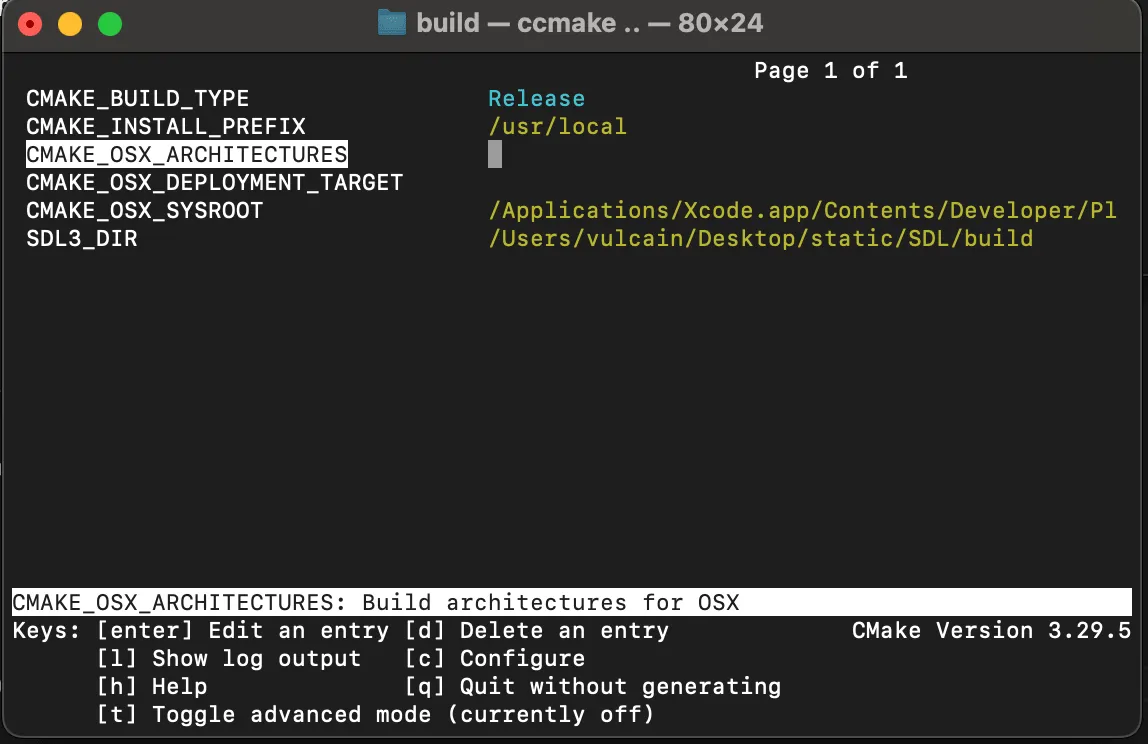Viewport: 1148px width, 744px height.
Task: Click the empty architectures value cursor field
Action: [495, 155]
